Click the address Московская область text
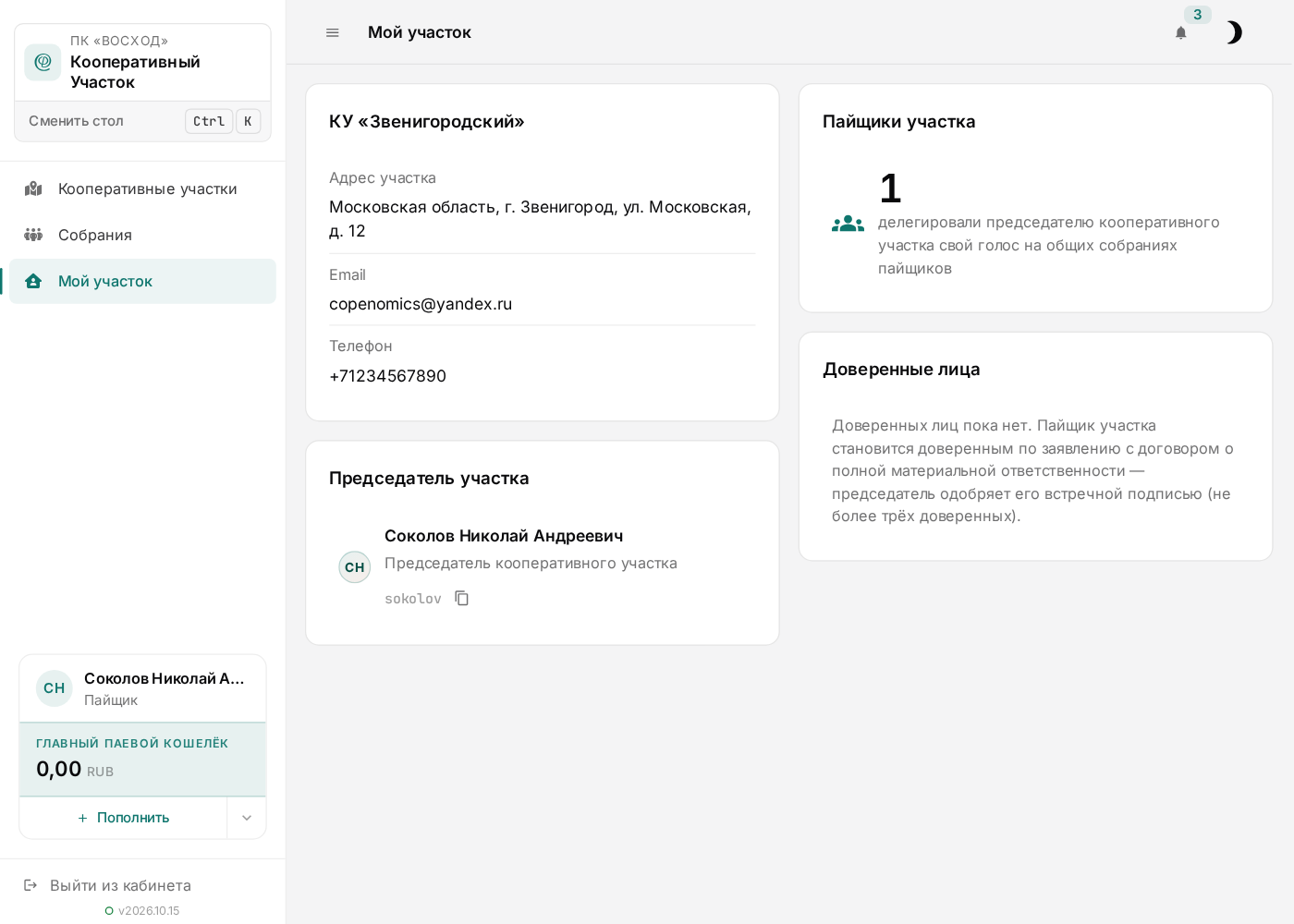 [x=541, y=219]
